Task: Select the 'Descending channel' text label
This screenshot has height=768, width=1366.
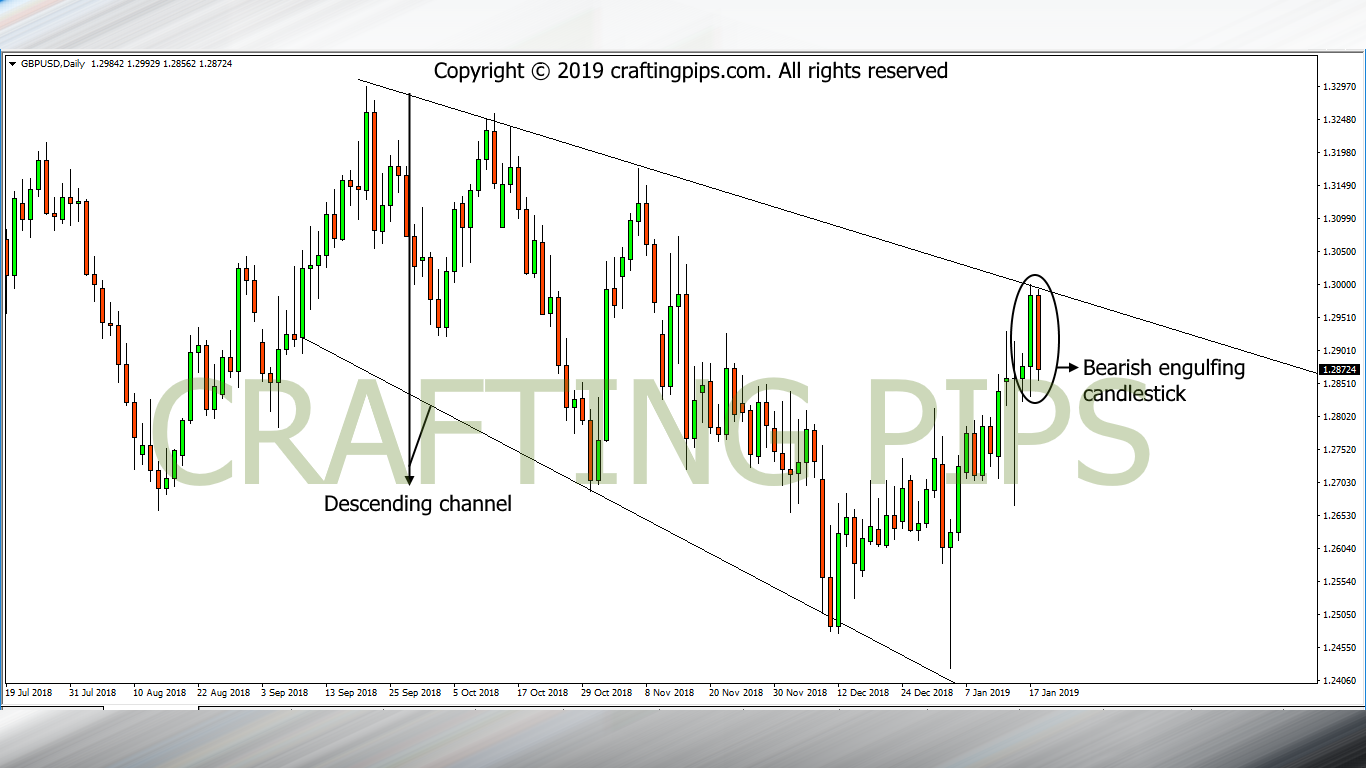Action: tap(418, 504)
